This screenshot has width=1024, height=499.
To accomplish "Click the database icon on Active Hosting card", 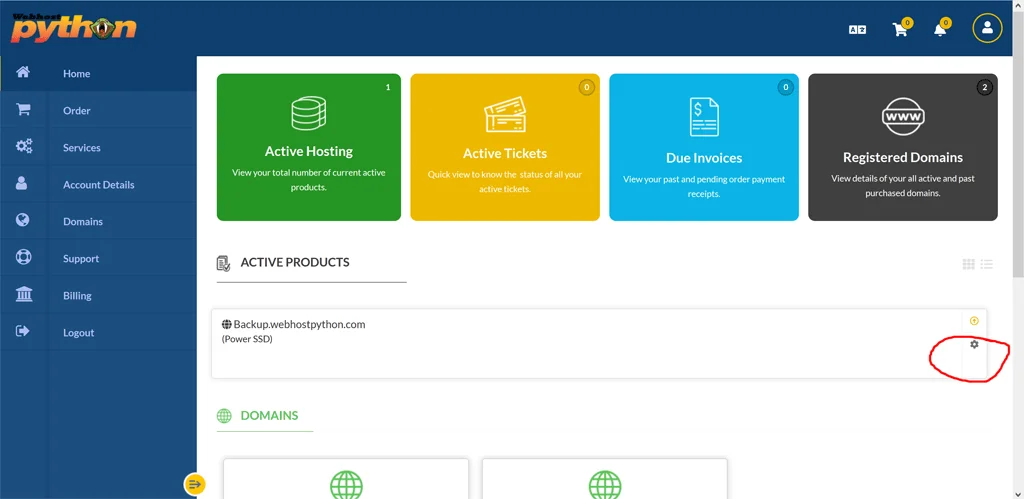I will tap(308, 113).
